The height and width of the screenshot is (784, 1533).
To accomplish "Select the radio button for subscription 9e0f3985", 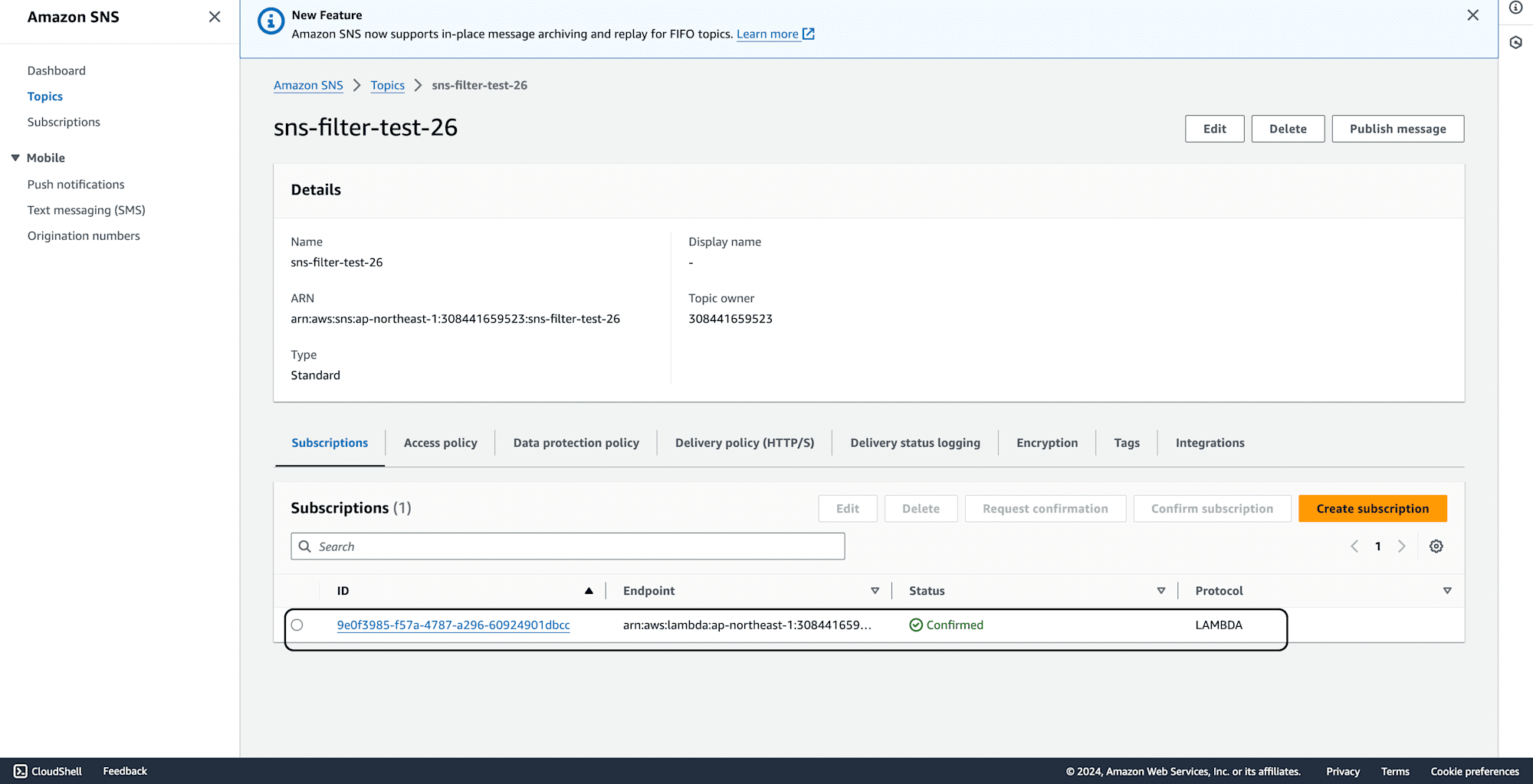I will [x=297, y=625].
